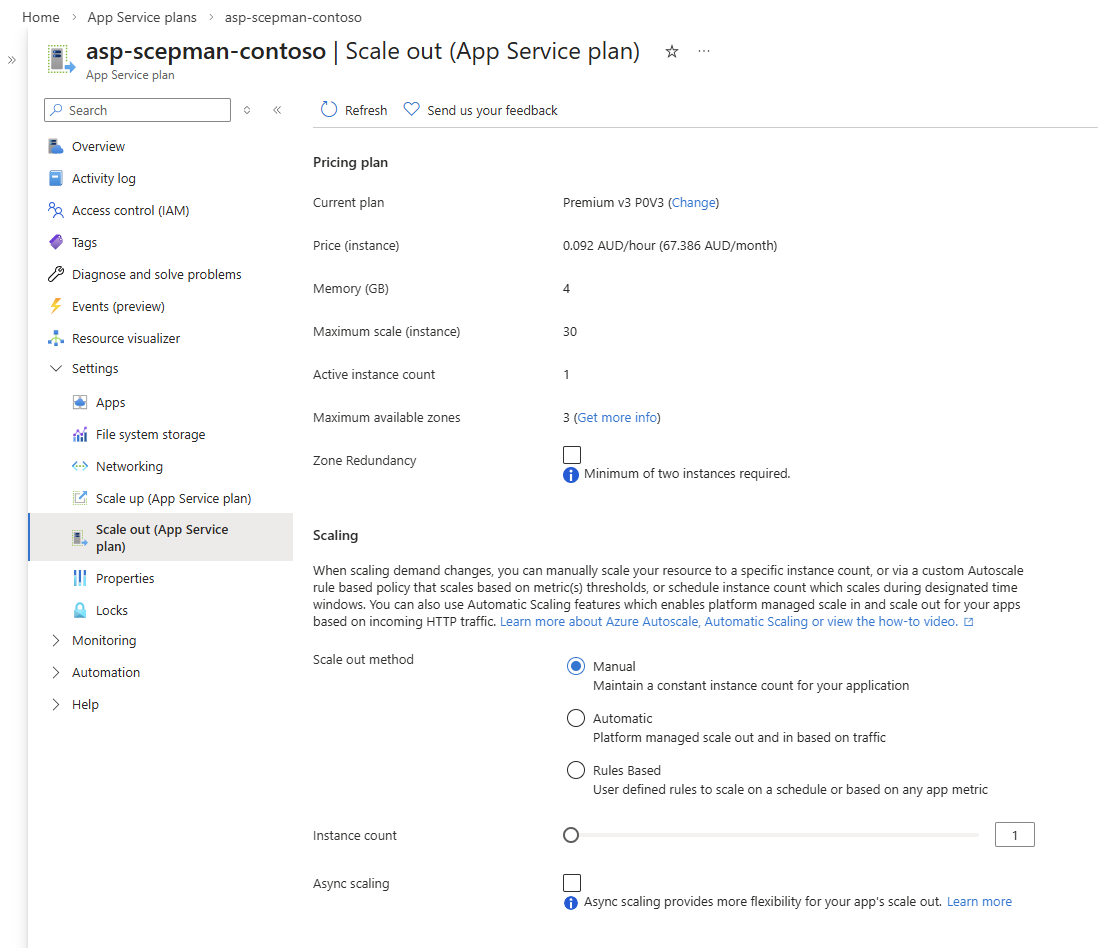Screen dimensions: 1098x948
Task: Click the heart feedback icon
Action: point(411,110)
